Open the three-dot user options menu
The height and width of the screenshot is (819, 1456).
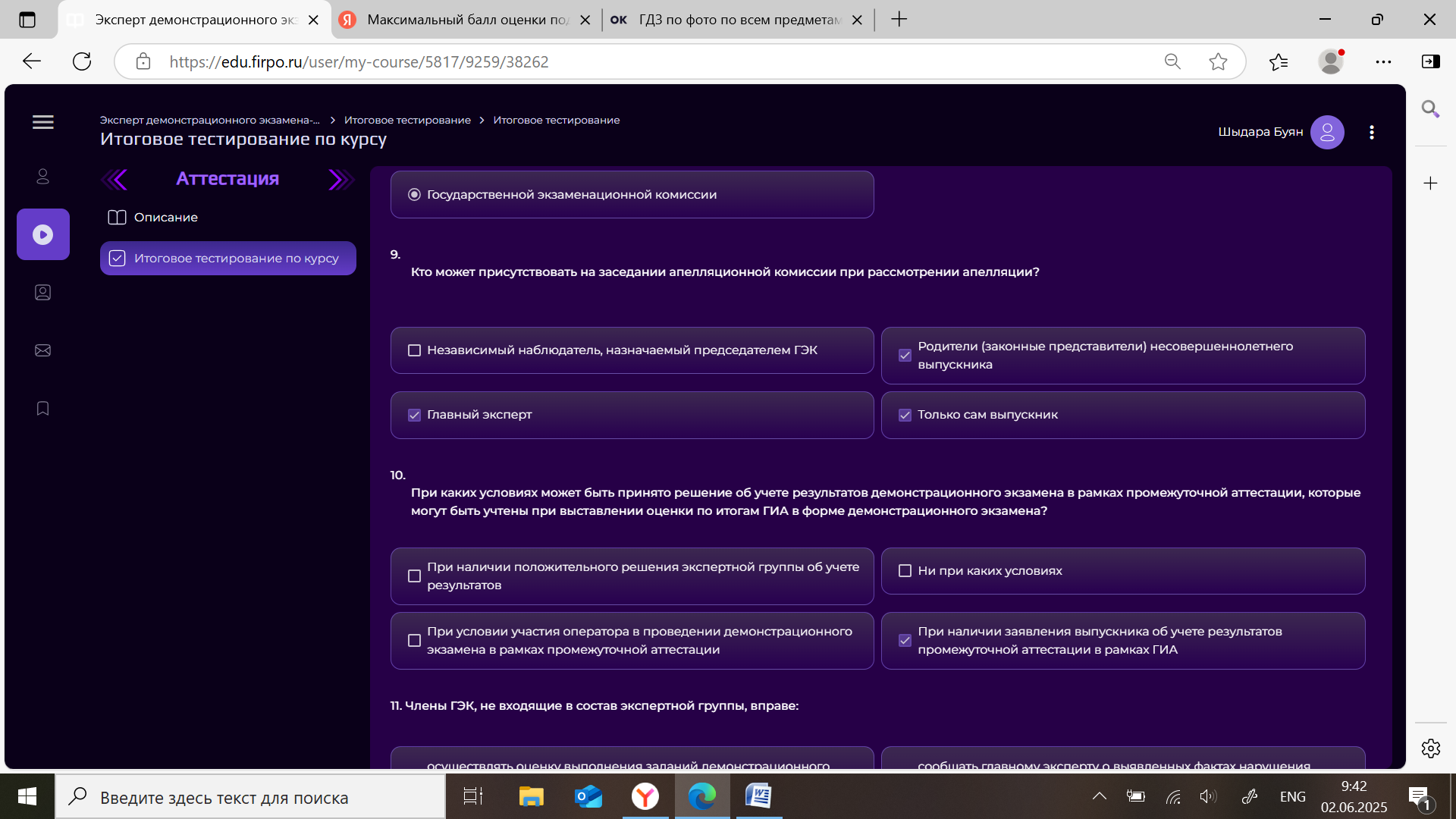(1372, 133)
